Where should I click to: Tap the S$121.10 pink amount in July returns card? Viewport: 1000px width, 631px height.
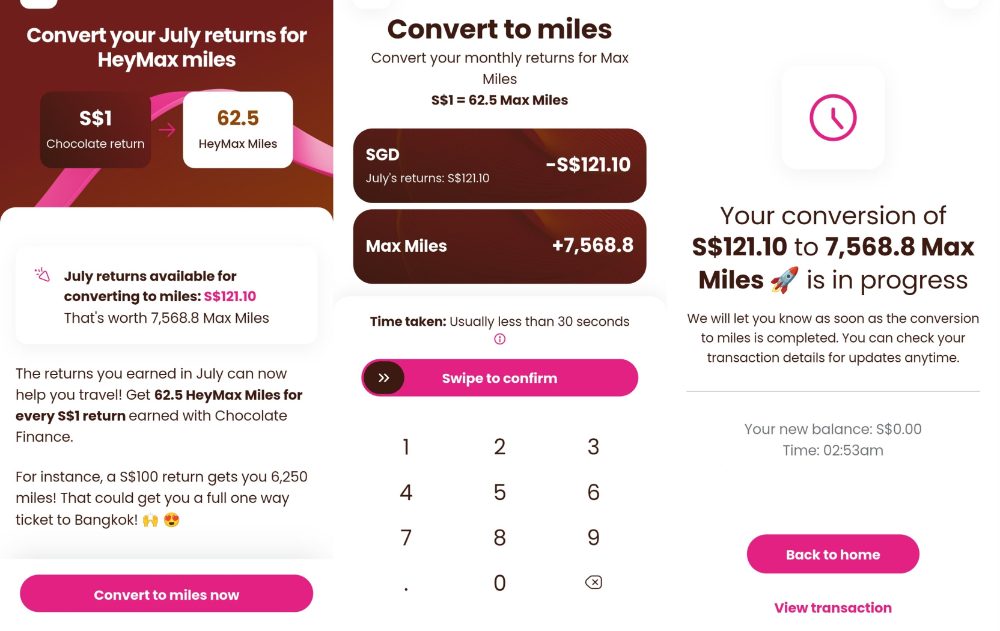click(230, 296)
